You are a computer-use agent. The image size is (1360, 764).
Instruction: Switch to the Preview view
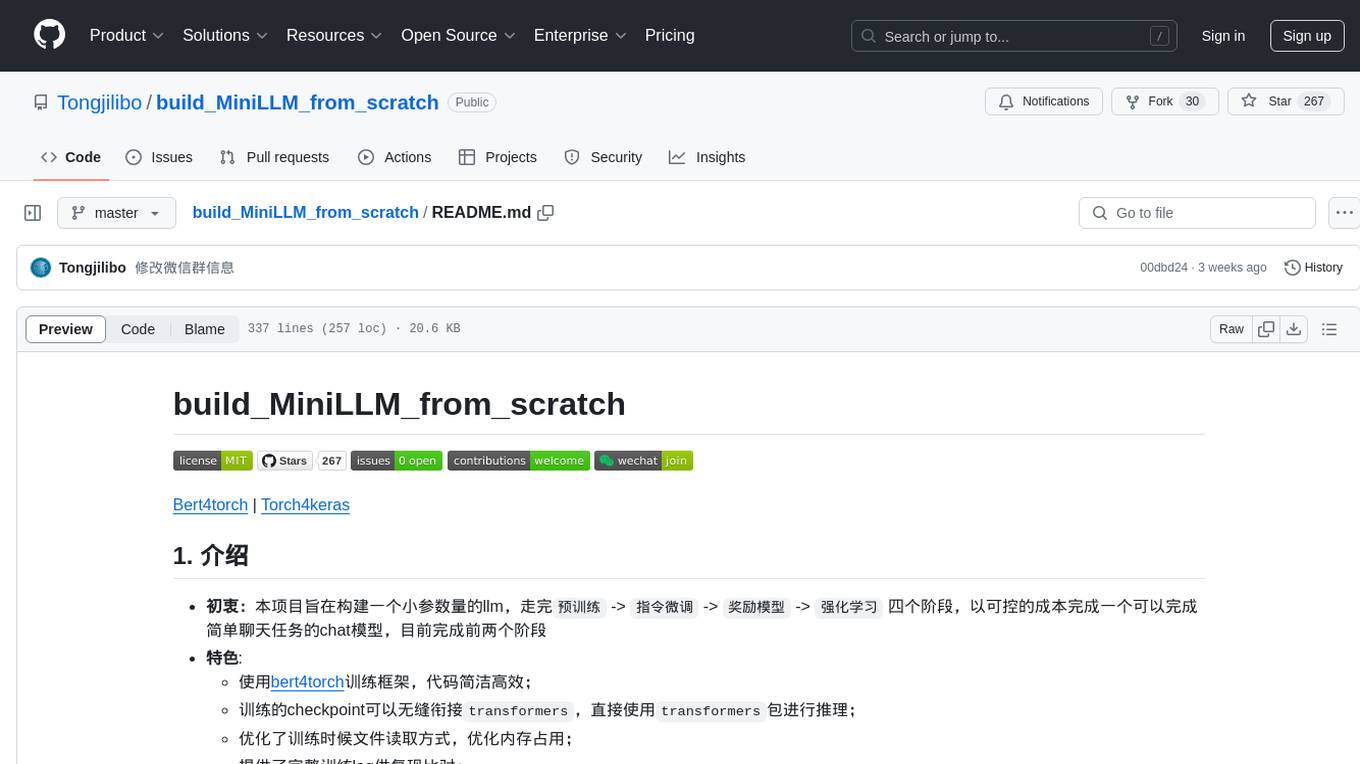66,329
